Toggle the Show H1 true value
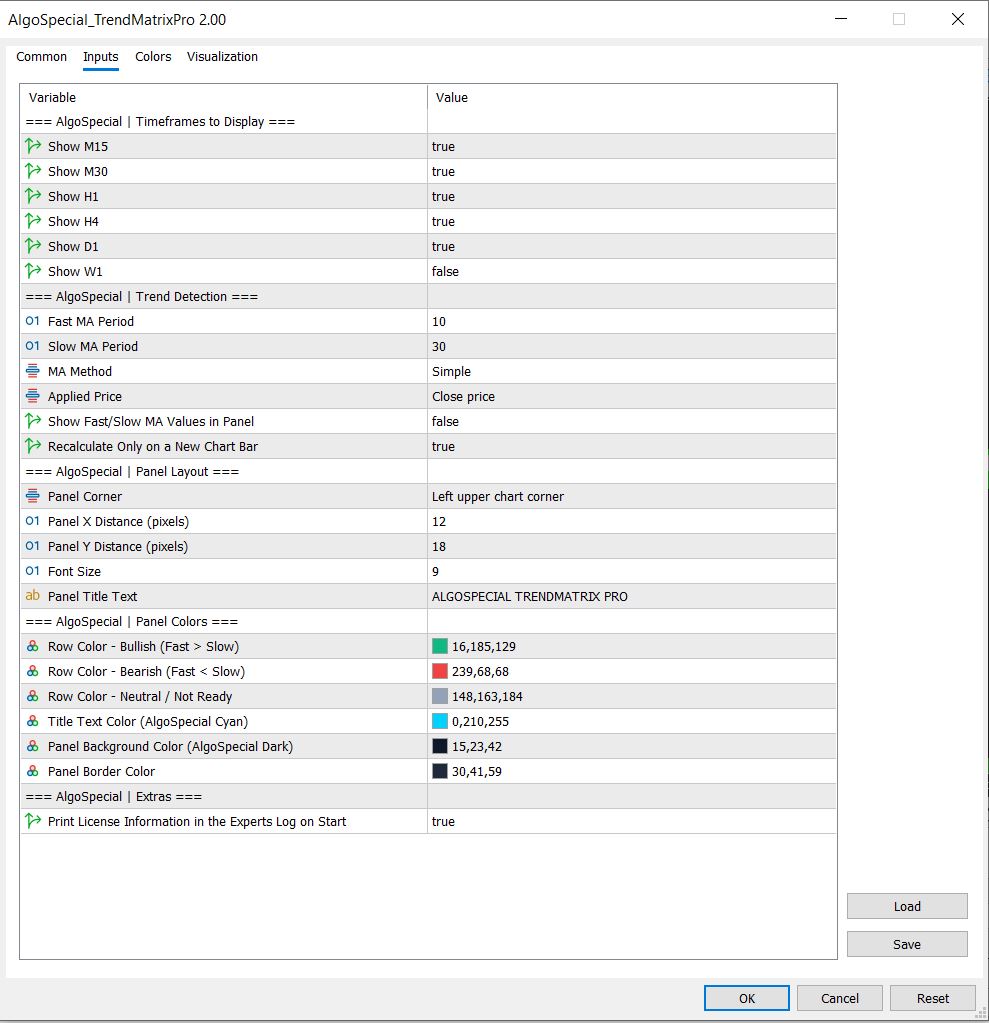This screenshot has height=1023, width=989. click(631, 196)
